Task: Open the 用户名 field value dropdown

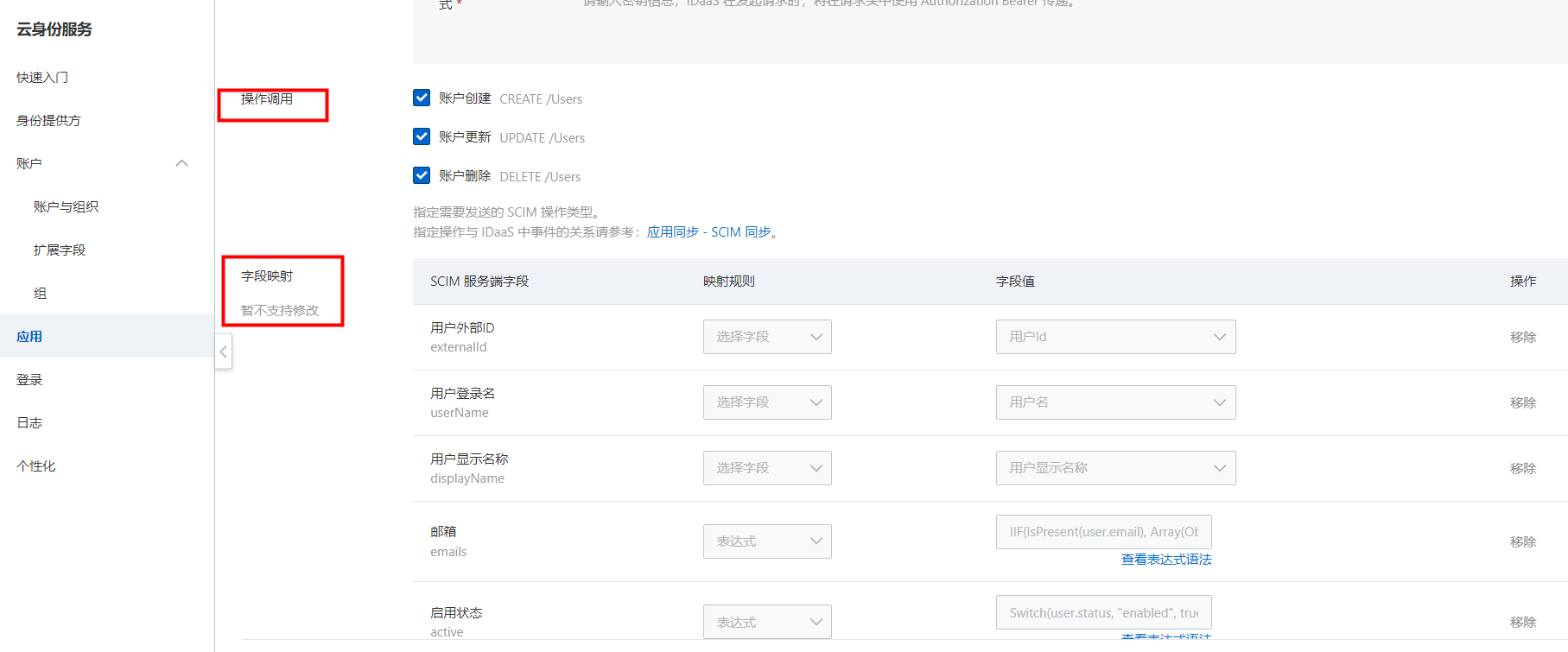Action: [1115, 402]
